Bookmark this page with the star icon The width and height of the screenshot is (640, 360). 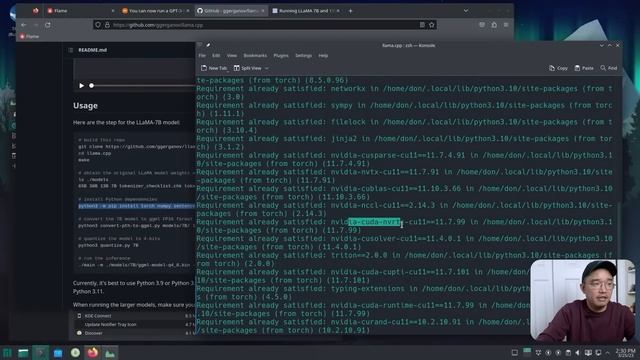431,25
